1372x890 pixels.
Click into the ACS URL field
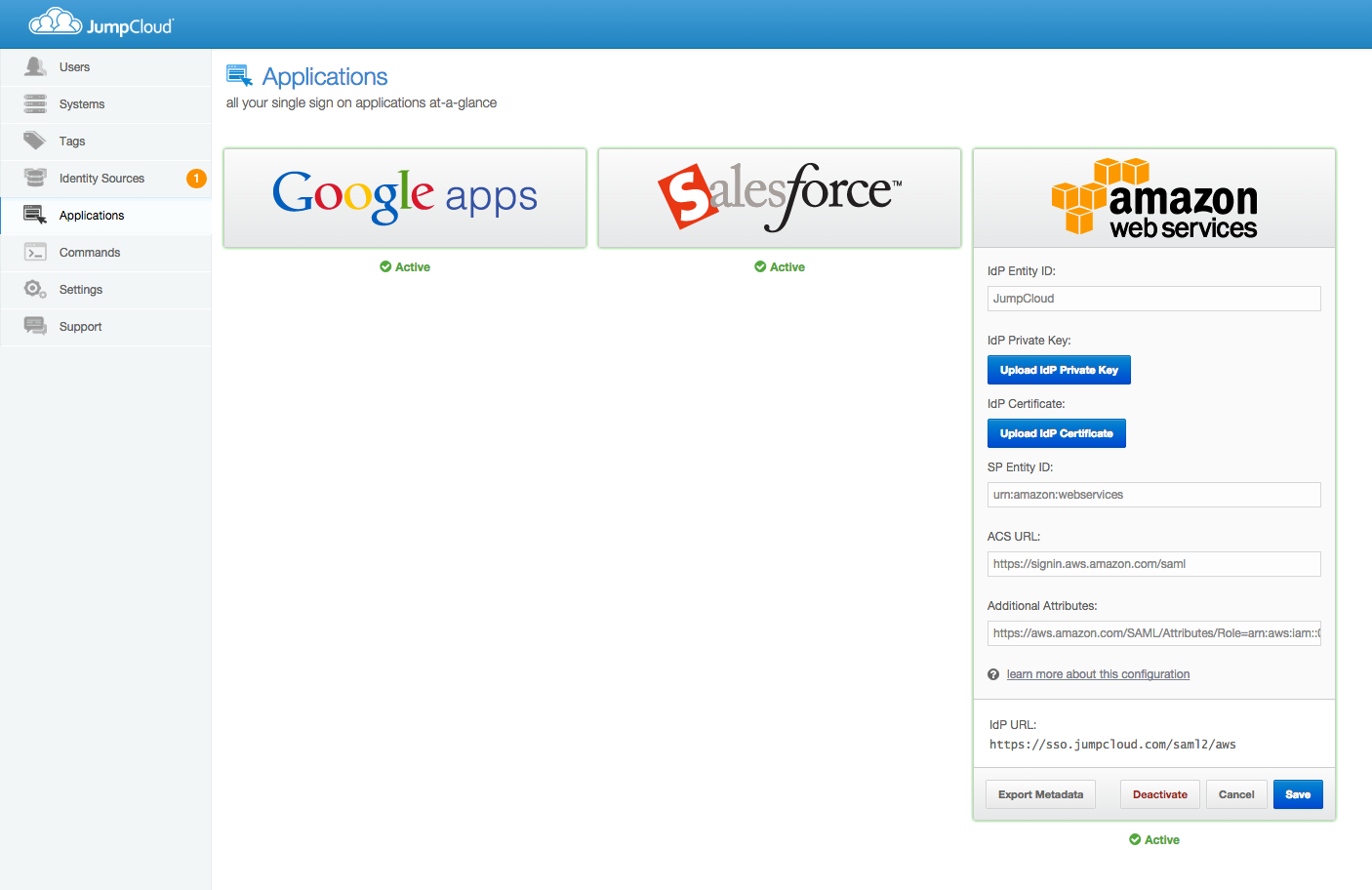(x=1153, y=564)
